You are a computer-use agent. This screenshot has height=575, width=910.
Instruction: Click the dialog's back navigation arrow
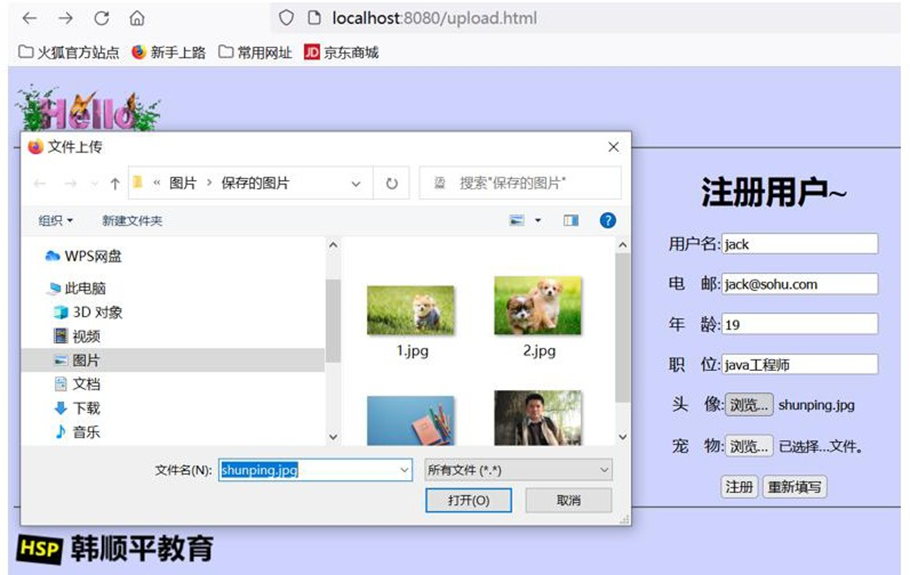click(39, 183)
